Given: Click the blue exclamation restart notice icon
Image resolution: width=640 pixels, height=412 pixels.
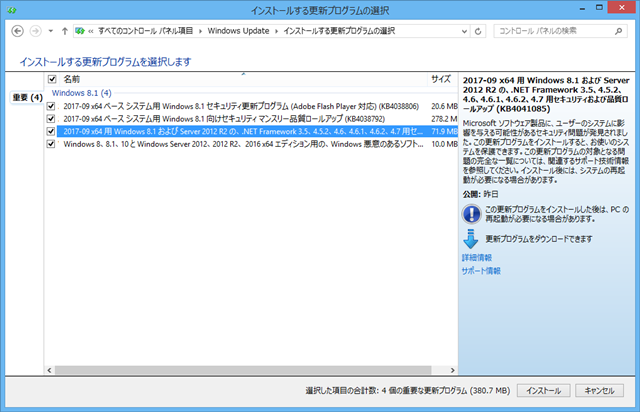Looking at the screenshot, I should click(x=471, y=214).
